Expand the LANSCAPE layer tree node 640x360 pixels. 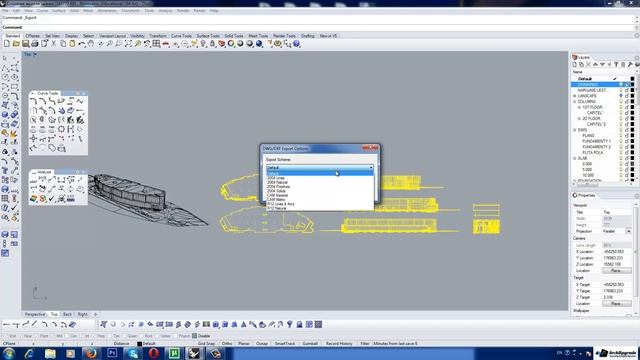tap(575, 96)
